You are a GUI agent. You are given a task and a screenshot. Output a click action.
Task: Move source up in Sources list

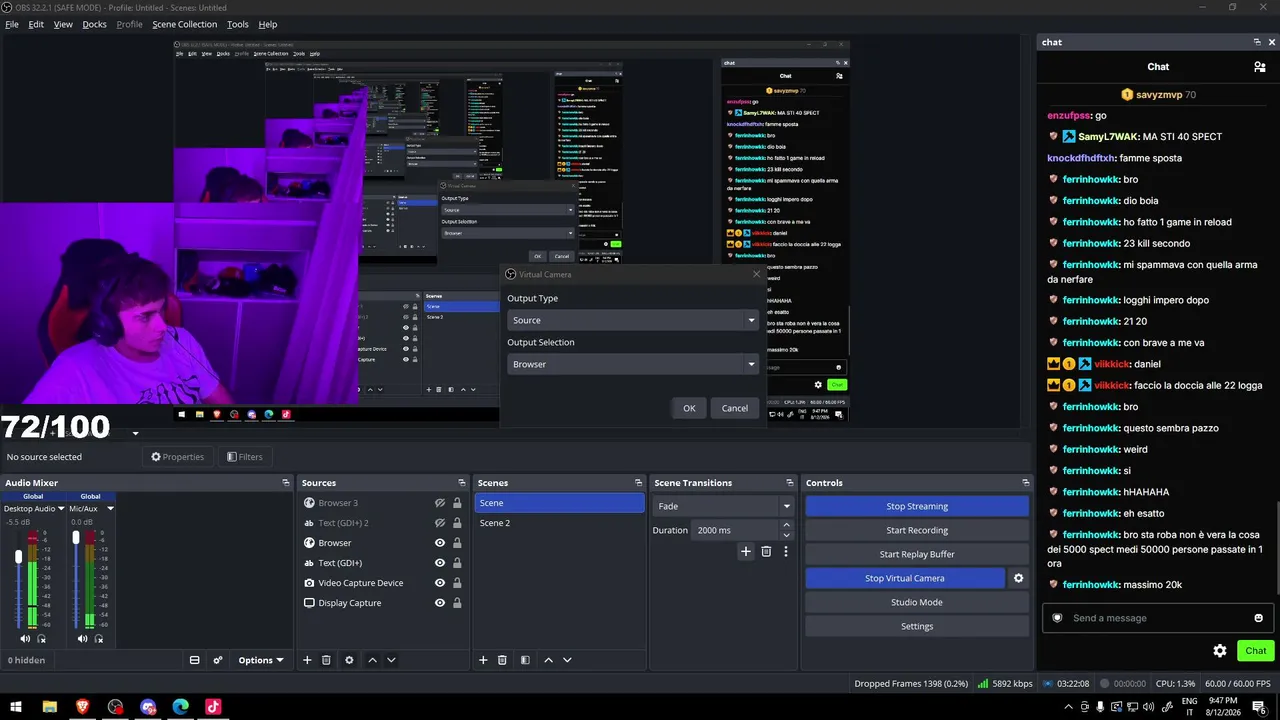pos(372,660)
